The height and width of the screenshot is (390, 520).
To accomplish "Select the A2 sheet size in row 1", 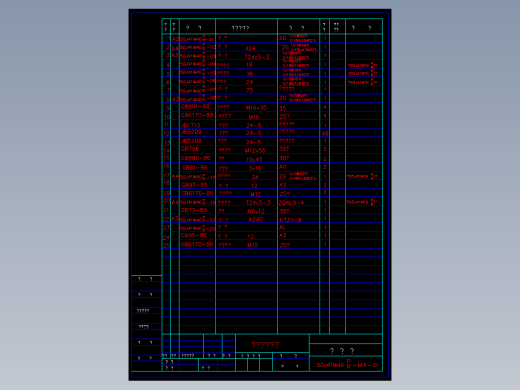I will (x=175, y=39).
